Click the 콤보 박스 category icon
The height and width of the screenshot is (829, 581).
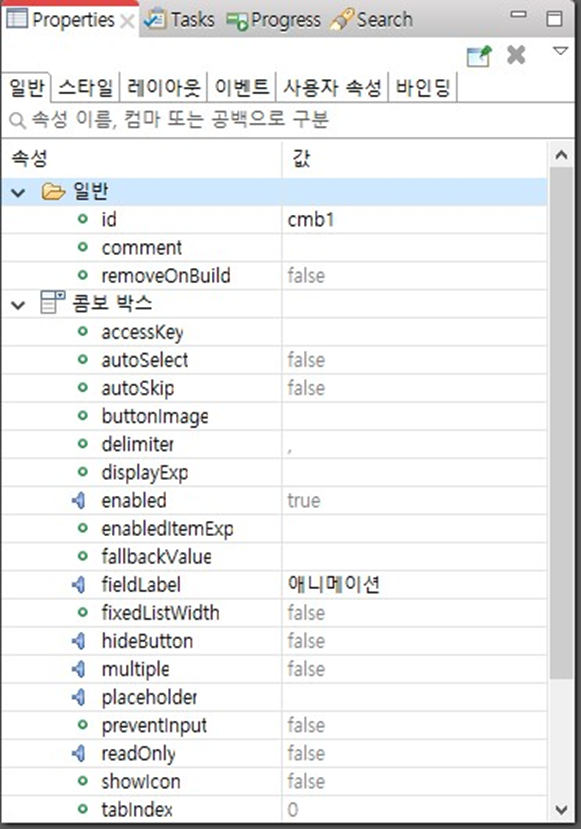tap(52, 302)
